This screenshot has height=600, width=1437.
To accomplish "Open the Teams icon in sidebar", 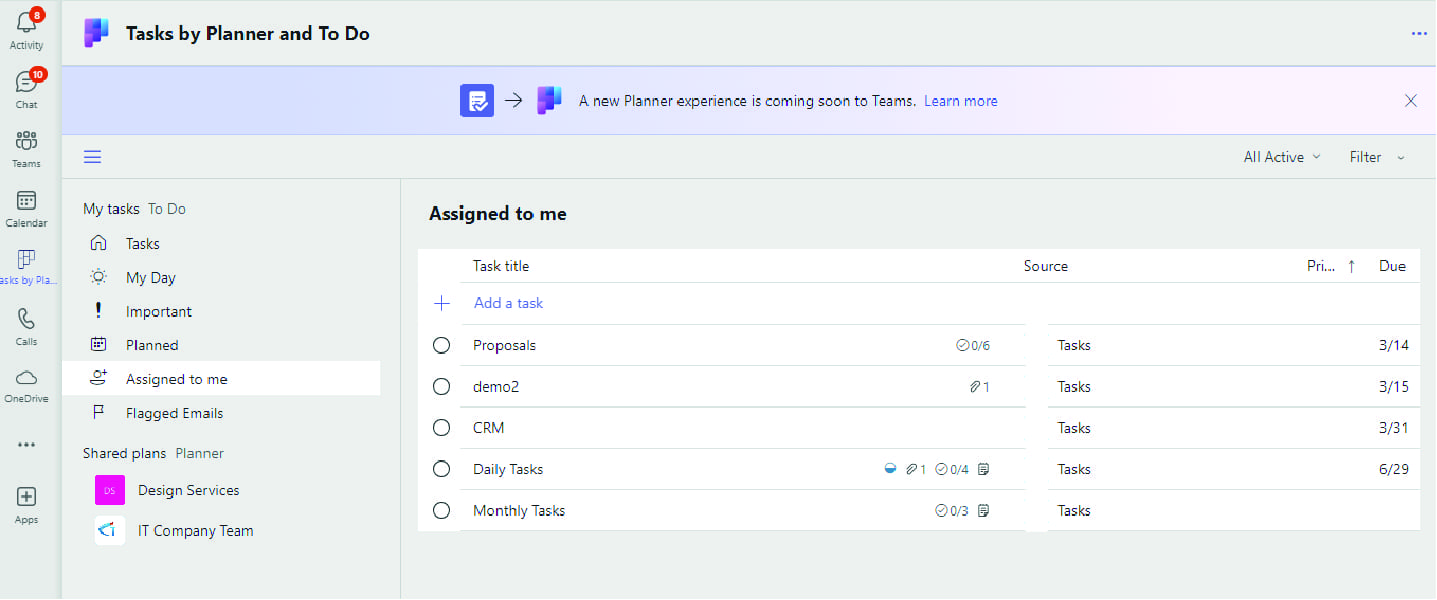I will (27, 141).
